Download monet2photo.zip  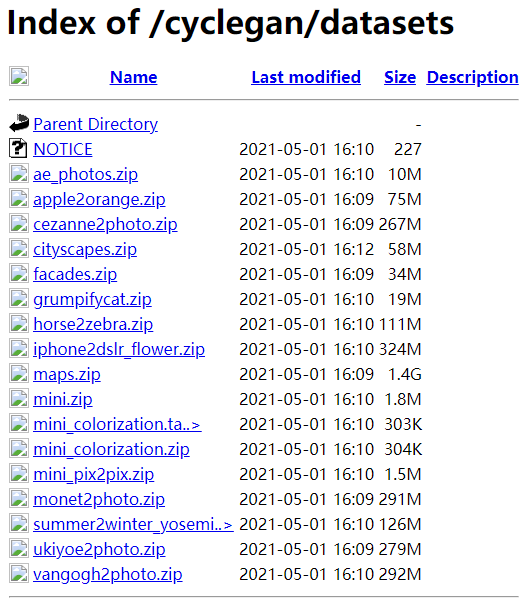99,499
